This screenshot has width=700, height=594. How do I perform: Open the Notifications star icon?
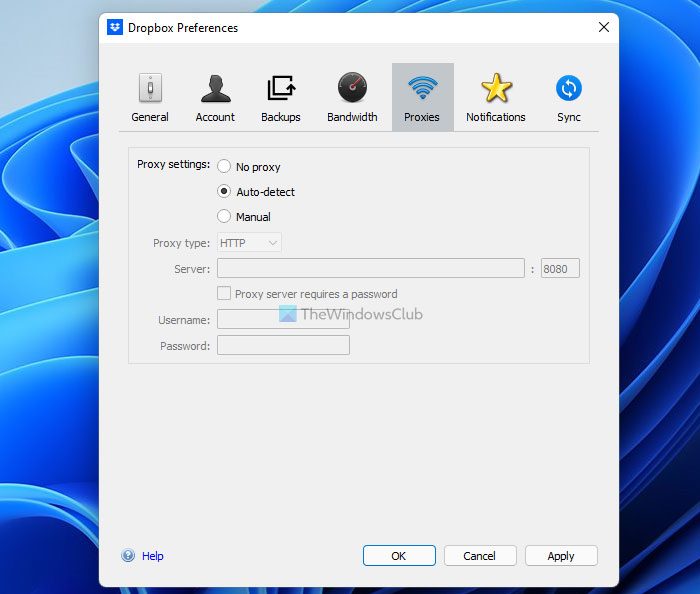tap(495, 89)
